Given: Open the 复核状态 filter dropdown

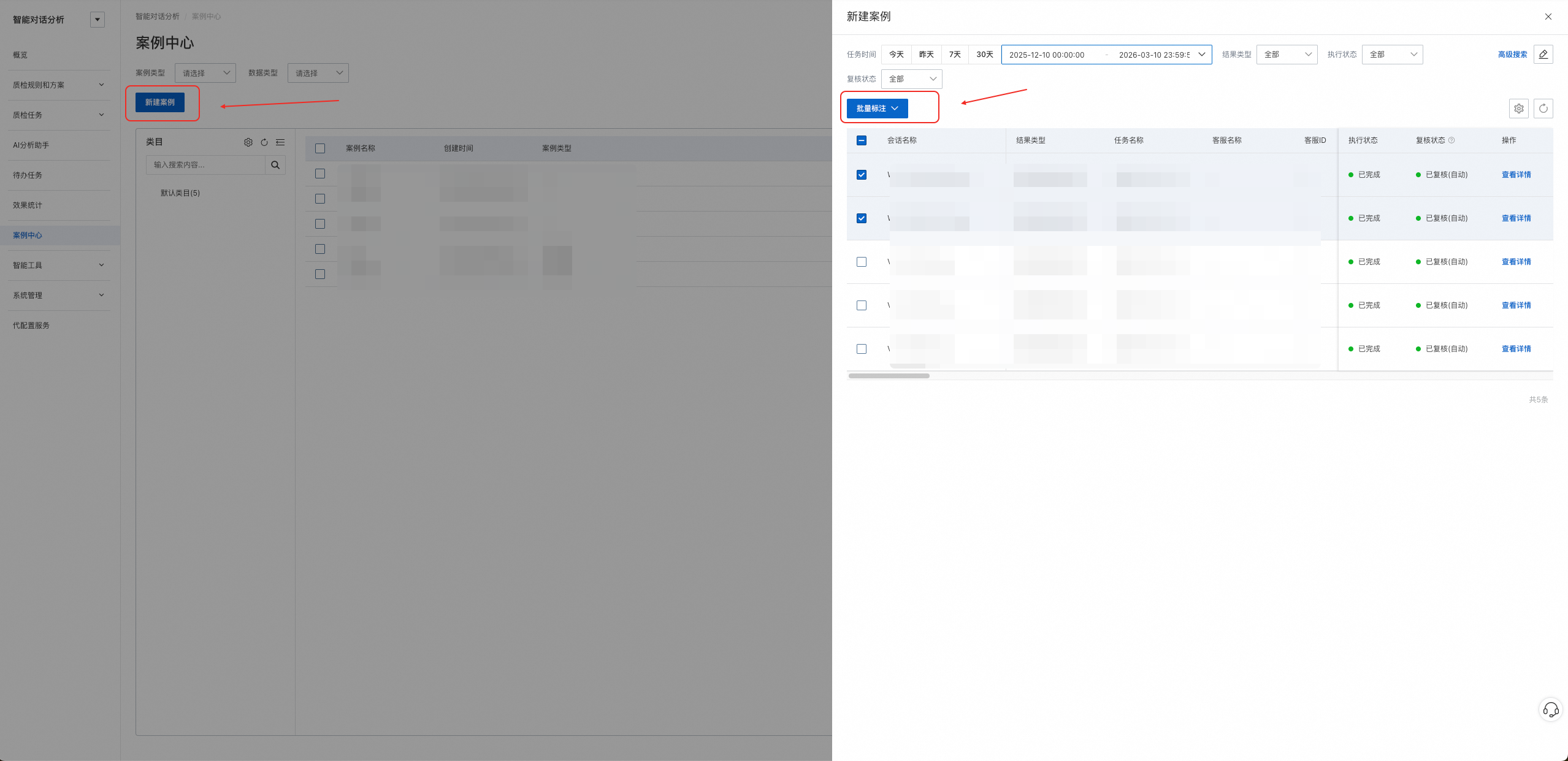Looking at the screenshot, I should (x=911, y=79).
